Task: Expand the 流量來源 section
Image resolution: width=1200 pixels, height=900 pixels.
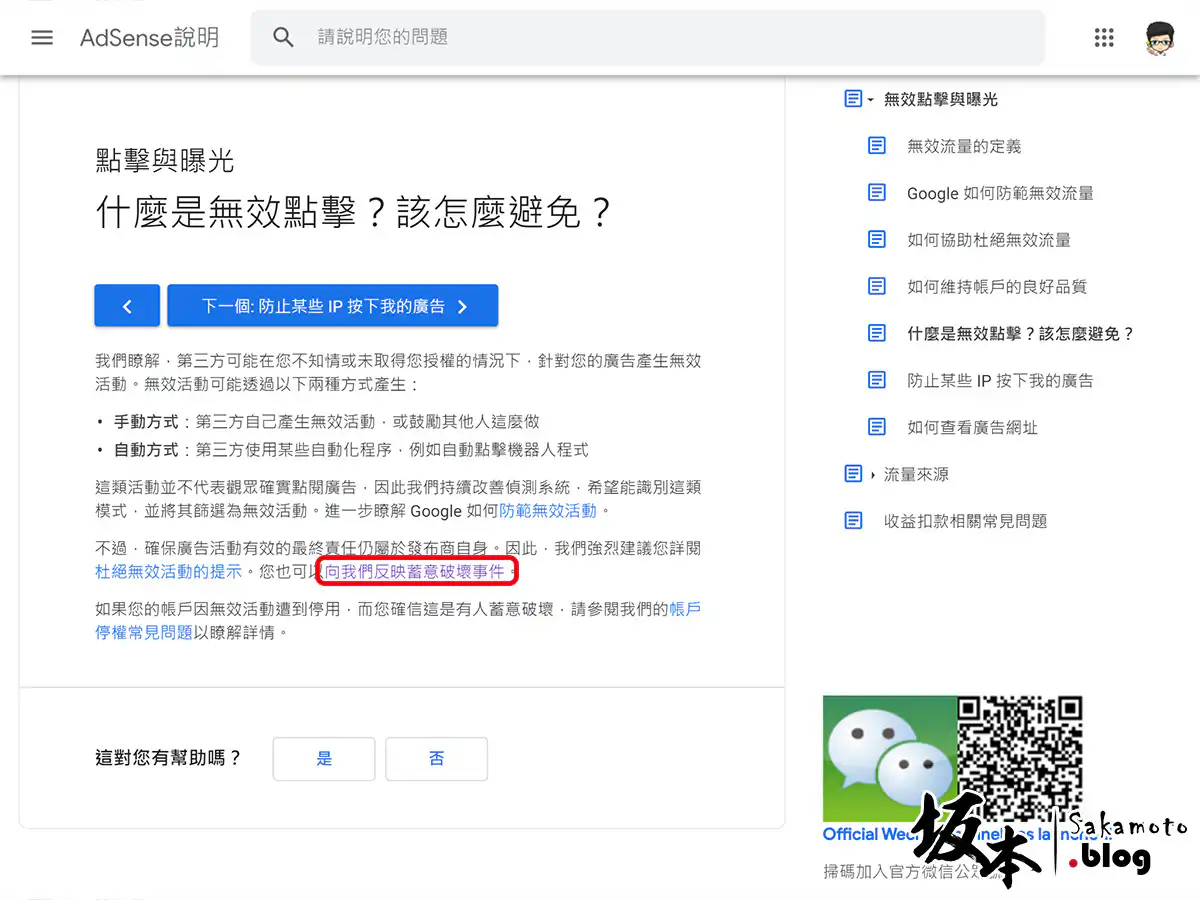Action: [872, 474]
